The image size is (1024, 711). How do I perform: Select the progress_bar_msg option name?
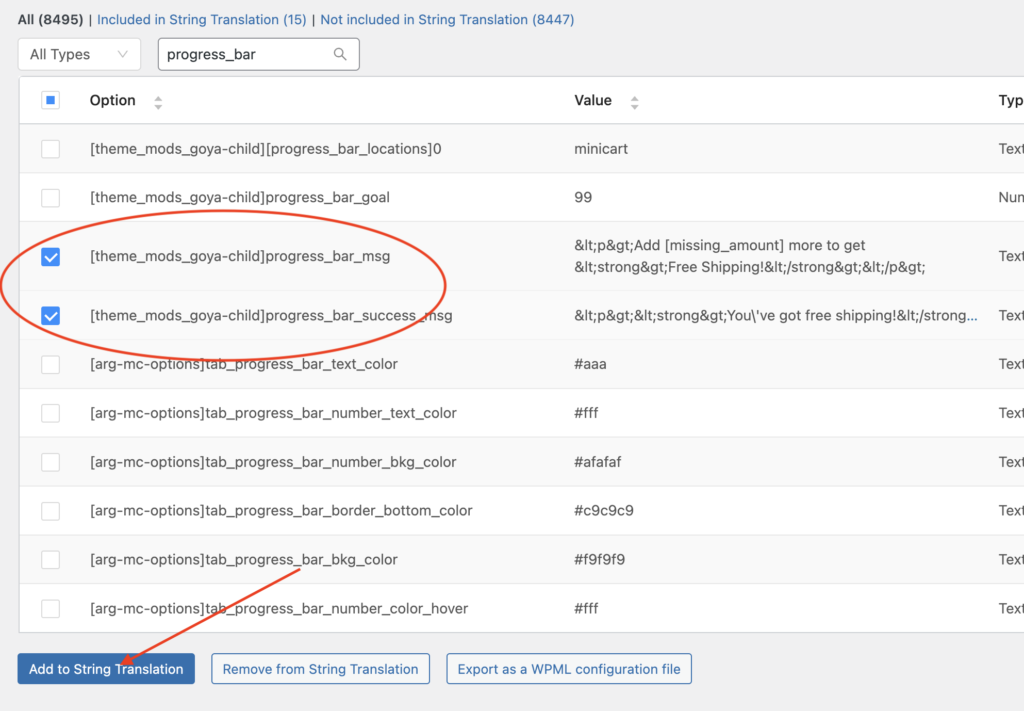[240, 256]
